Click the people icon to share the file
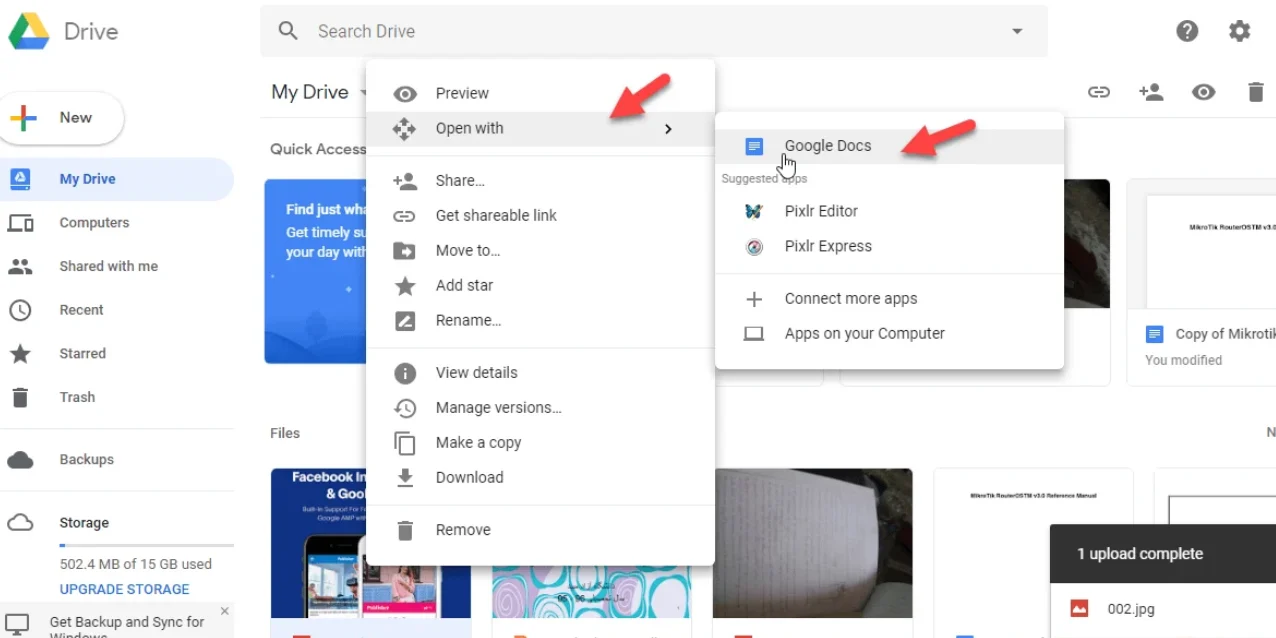This screenshot has height=638, width=1276. (x=1151, y=92)
